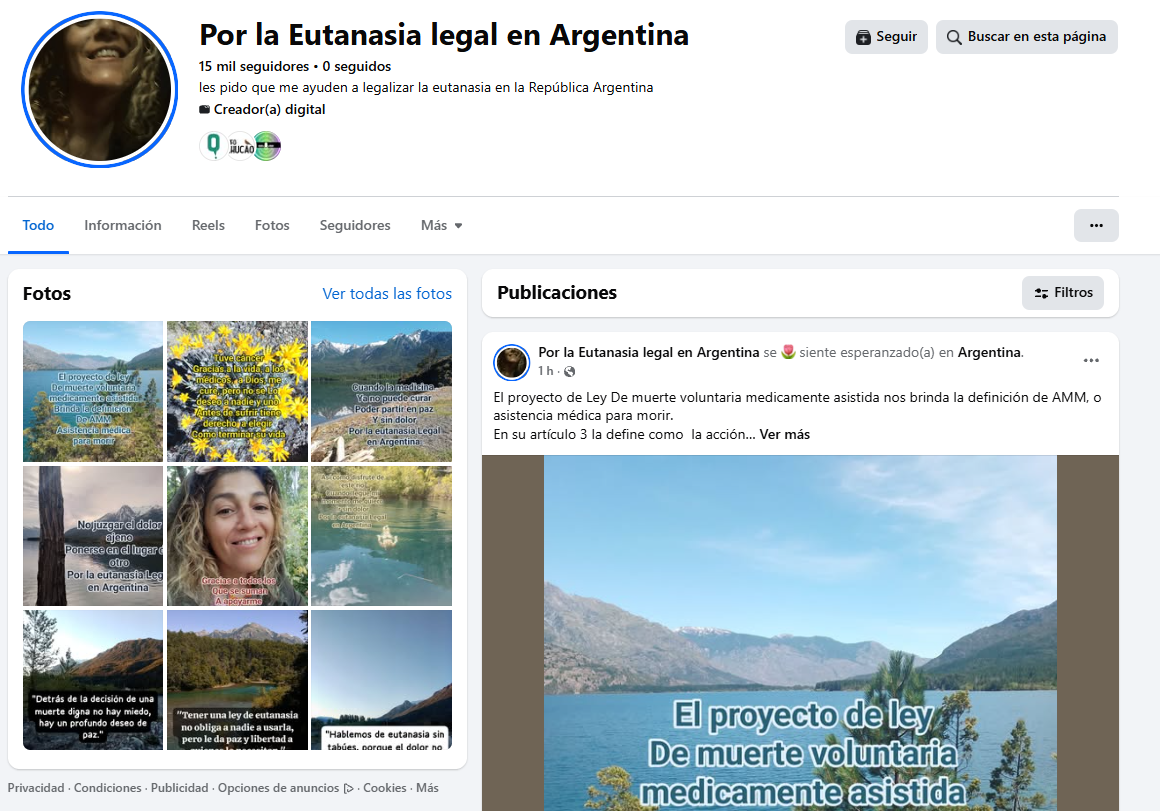
Task: Open the lake swimmer photo thumbnail
Action: (382, 536)
